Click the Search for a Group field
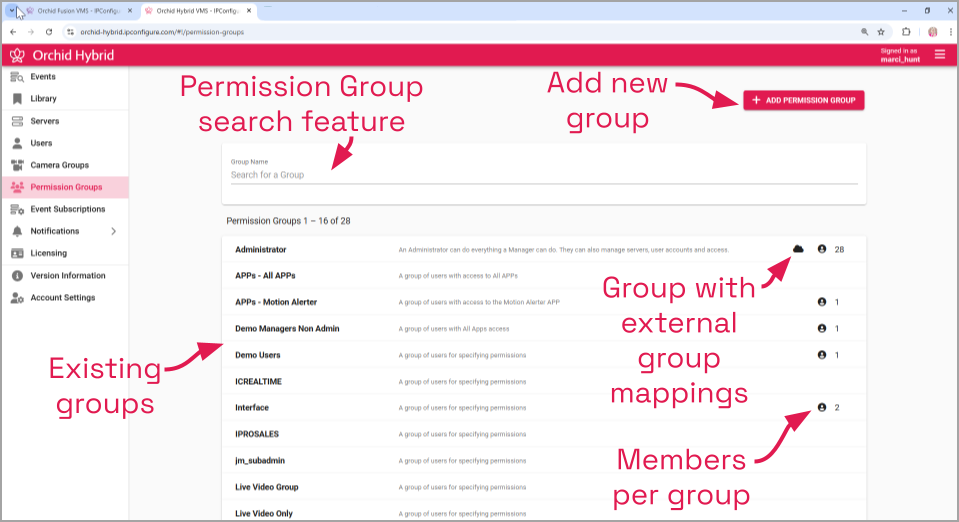The height and width of the screenshot is (522, 959). [x=544, y=175]
